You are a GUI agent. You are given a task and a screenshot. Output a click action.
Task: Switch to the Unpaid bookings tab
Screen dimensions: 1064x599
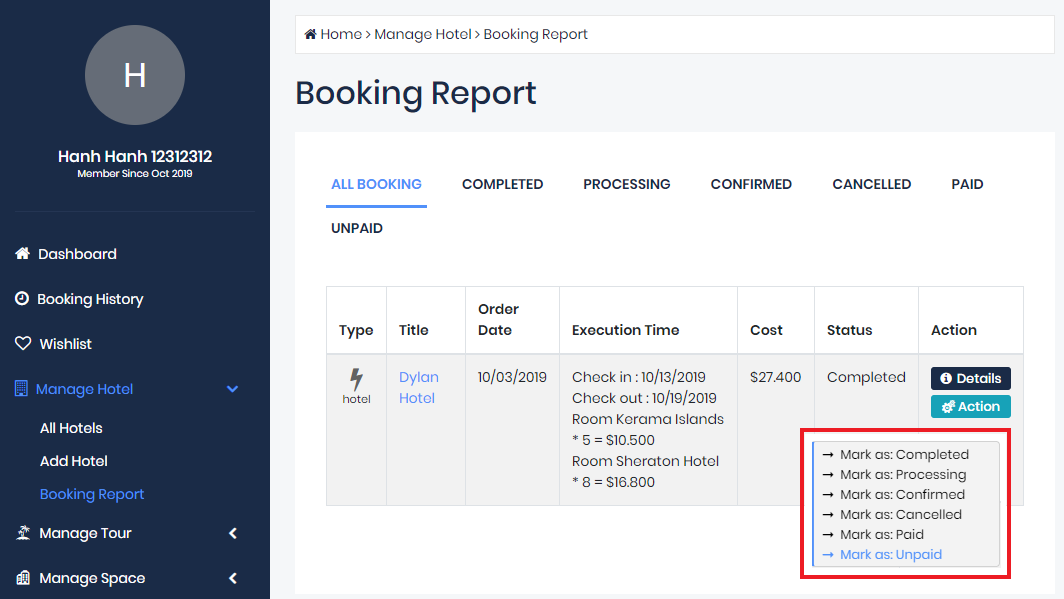[357, 228]
